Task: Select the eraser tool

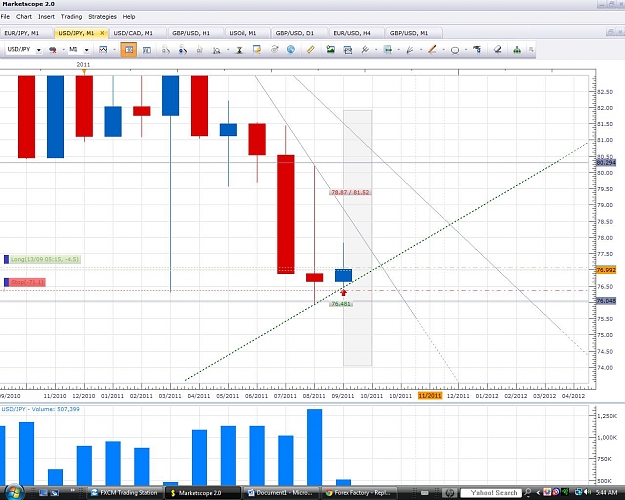Action: click(497, 49)
